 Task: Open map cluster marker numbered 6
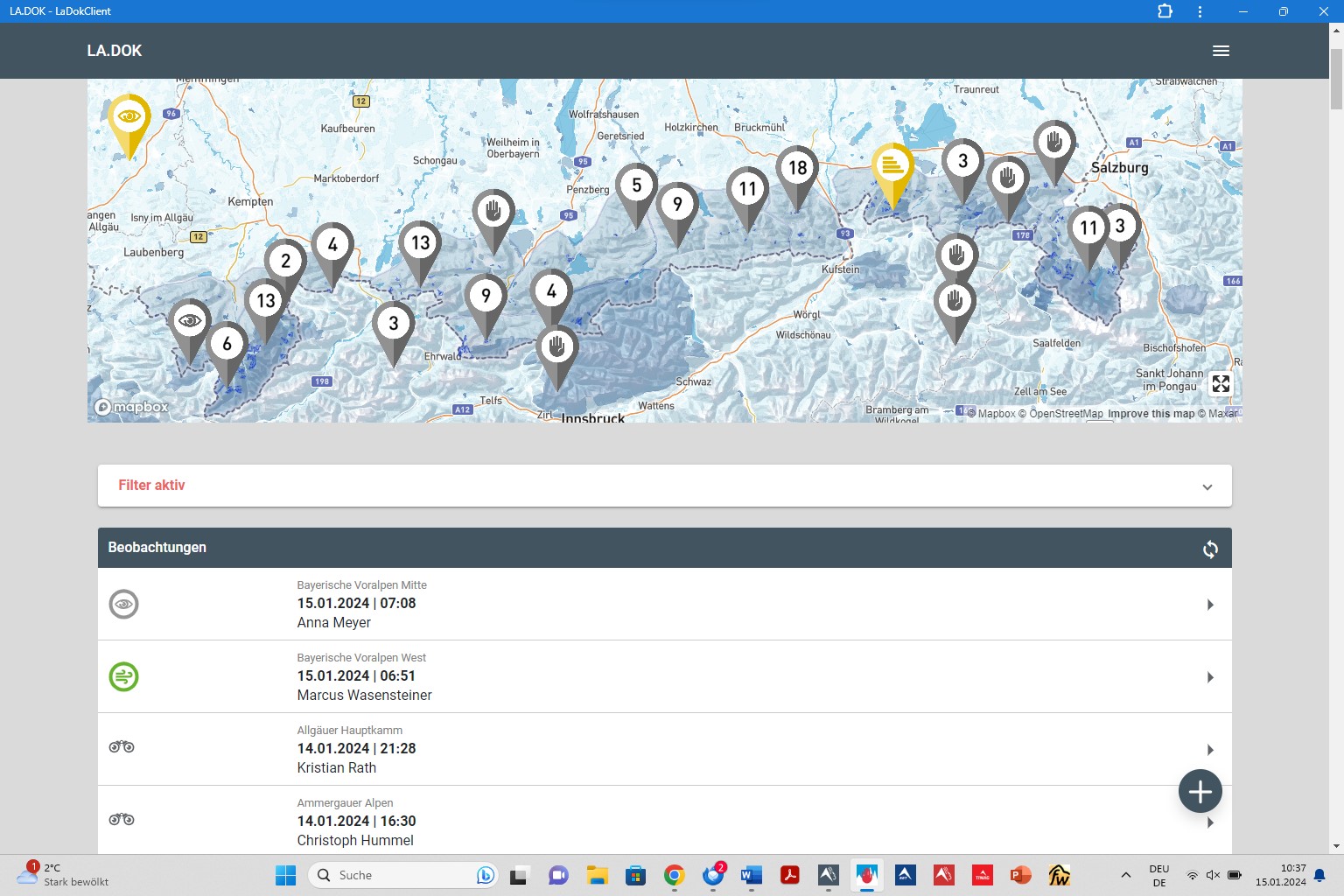(x=227, y=345)
